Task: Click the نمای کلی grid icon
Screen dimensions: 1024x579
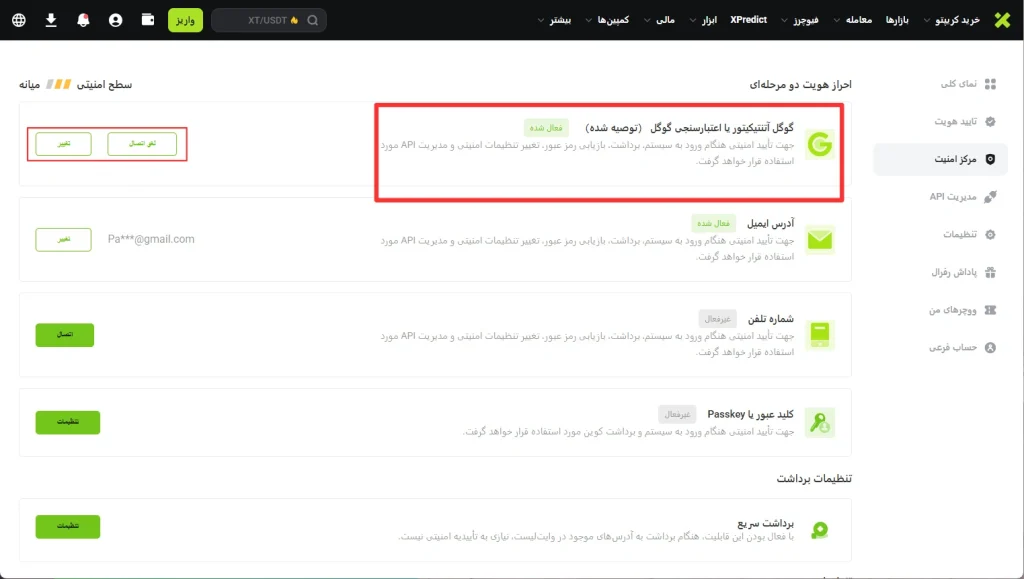Action: pos(990,84)
